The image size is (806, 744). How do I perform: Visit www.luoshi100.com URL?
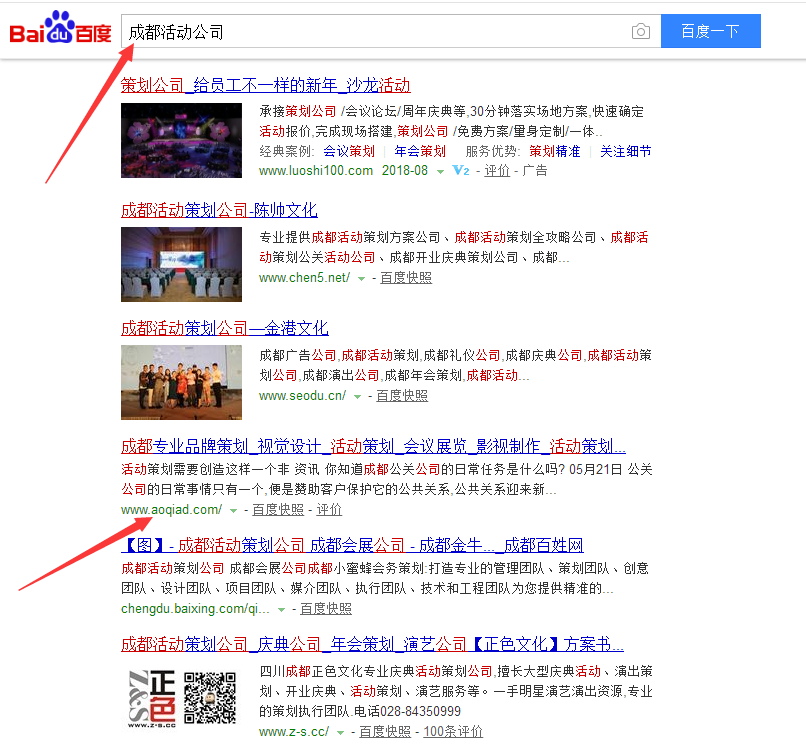pyautogui.click(x=316, y=171)
